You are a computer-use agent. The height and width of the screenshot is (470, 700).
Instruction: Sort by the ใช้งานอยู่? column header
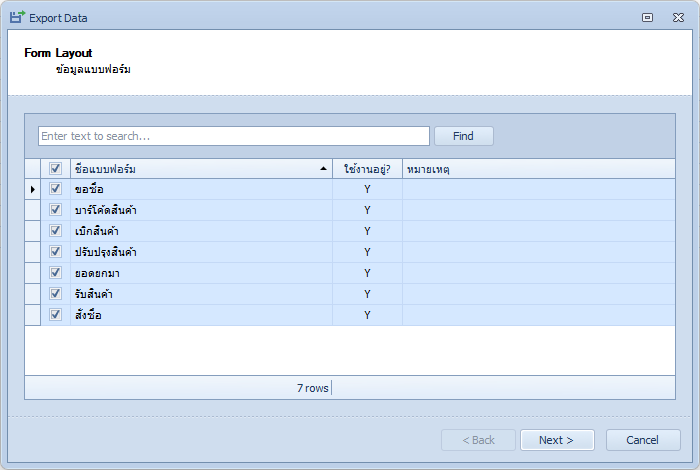pos(367,169)
